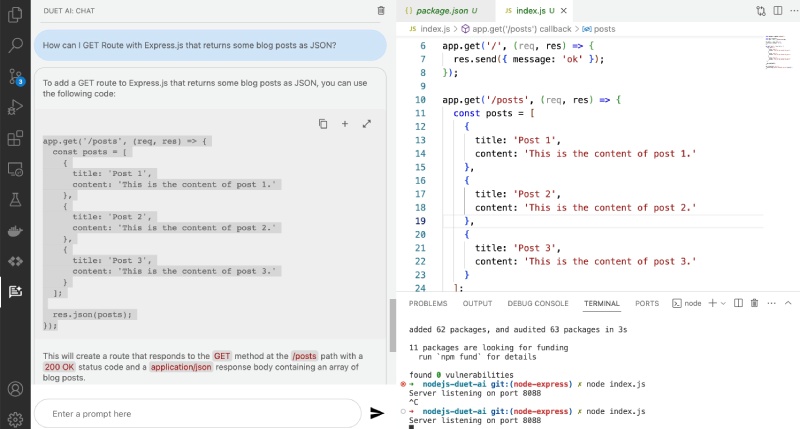The width and height of the screenshot is (800, 429).
Task: Click the prompt input field
Action: coord(198,414)
